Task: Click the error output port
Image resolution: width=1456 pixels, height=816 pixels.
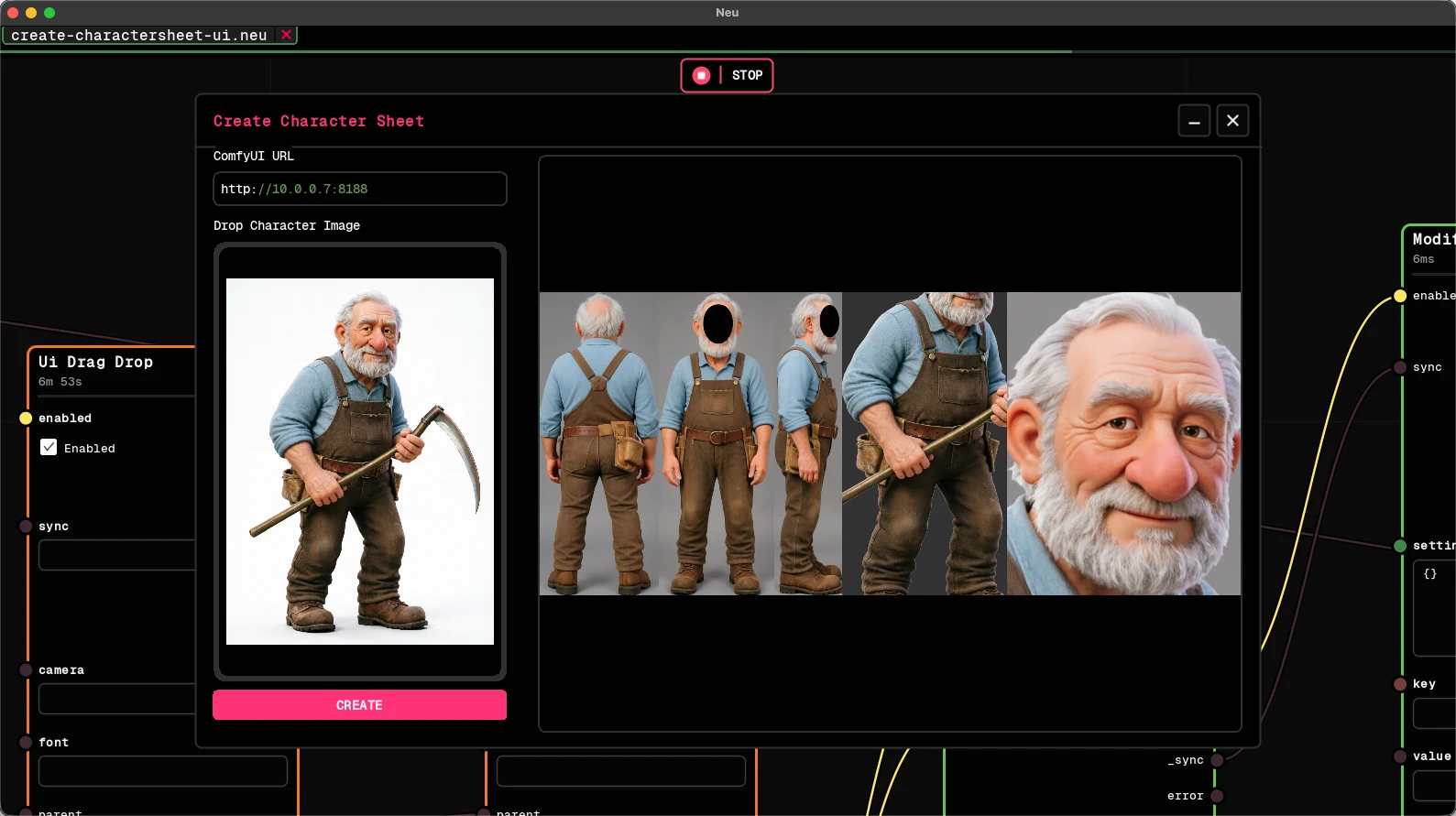Action: 1217,796
